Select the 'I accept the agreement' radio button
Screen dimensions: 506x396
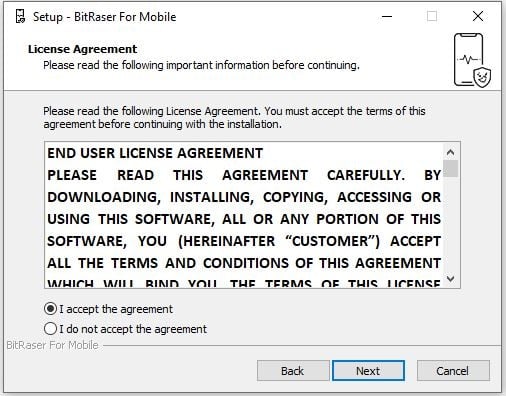(x=50, y=309)
